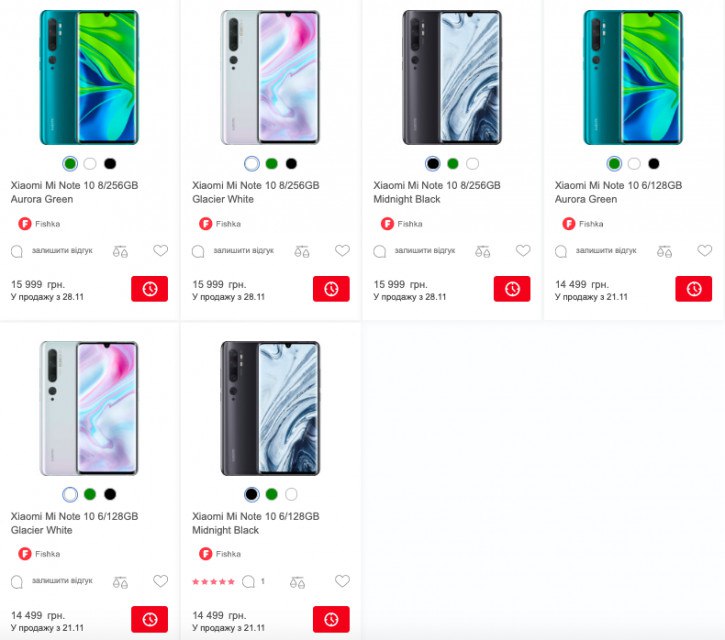Screen dimensions: 725x640
Task: Add Aurora Green 6/128GB to wishlist heart
Action: tap(705, 251)
